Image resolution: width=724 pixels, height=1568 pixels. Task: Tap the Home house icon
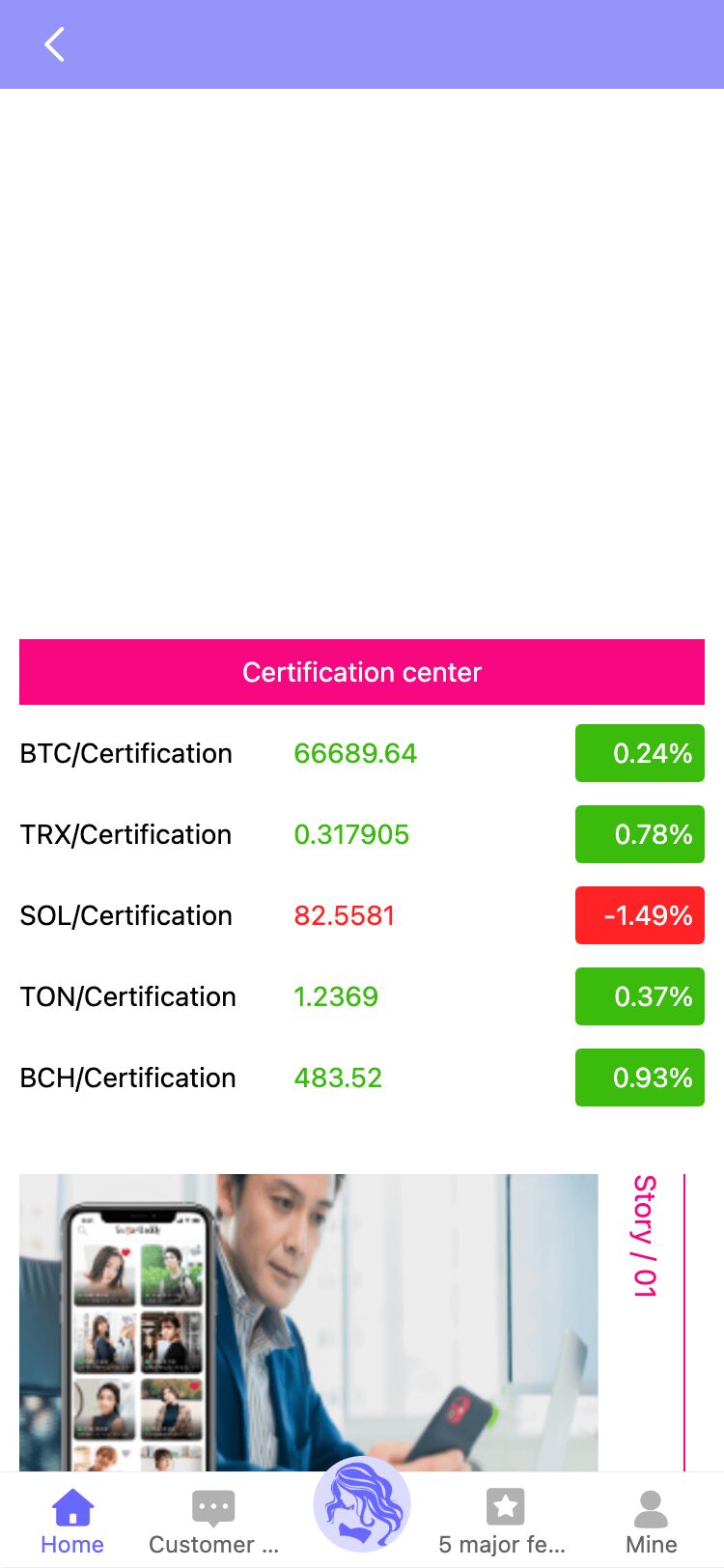coord(72,1506)
